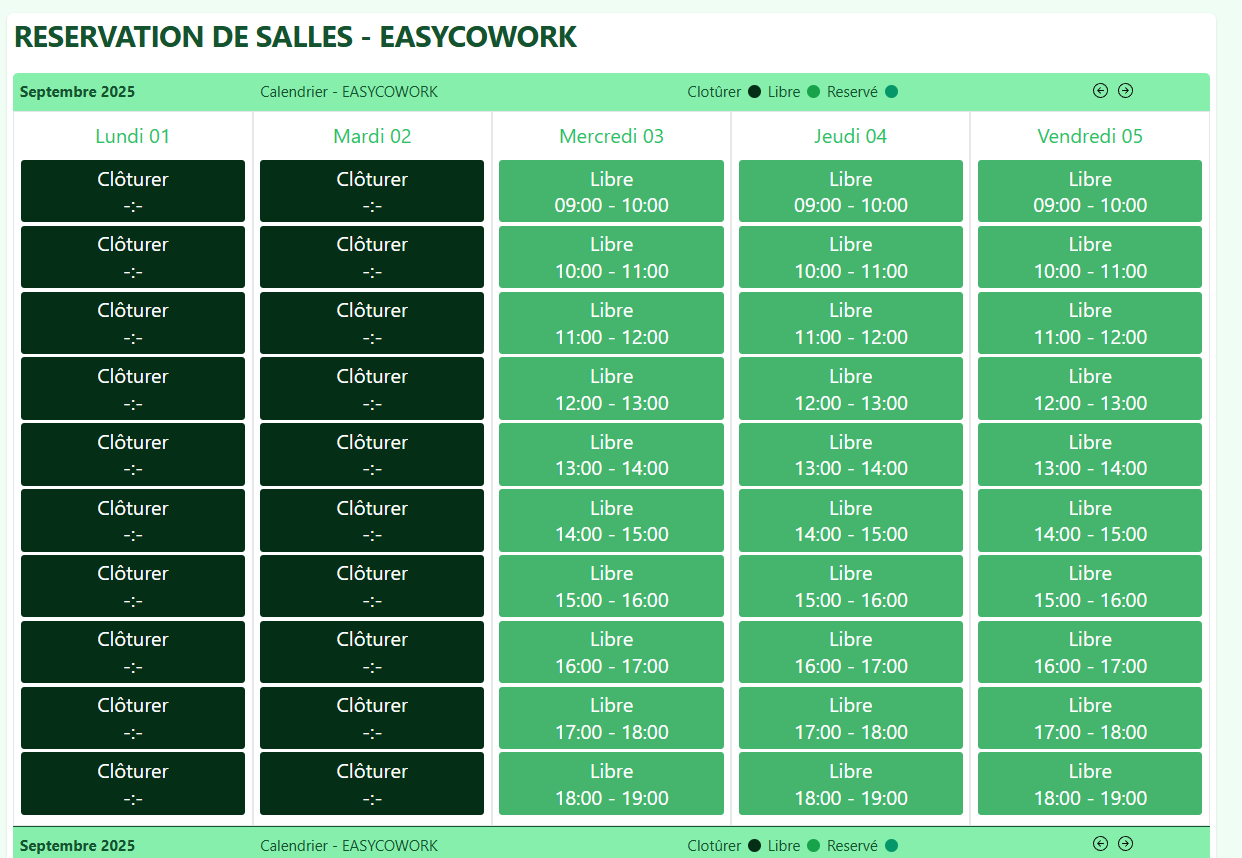This screenshot has height=858, width=1242.
Task: Book Jeudi 04 slot 15:00 - 16:00
Action: tap(851, 586)
